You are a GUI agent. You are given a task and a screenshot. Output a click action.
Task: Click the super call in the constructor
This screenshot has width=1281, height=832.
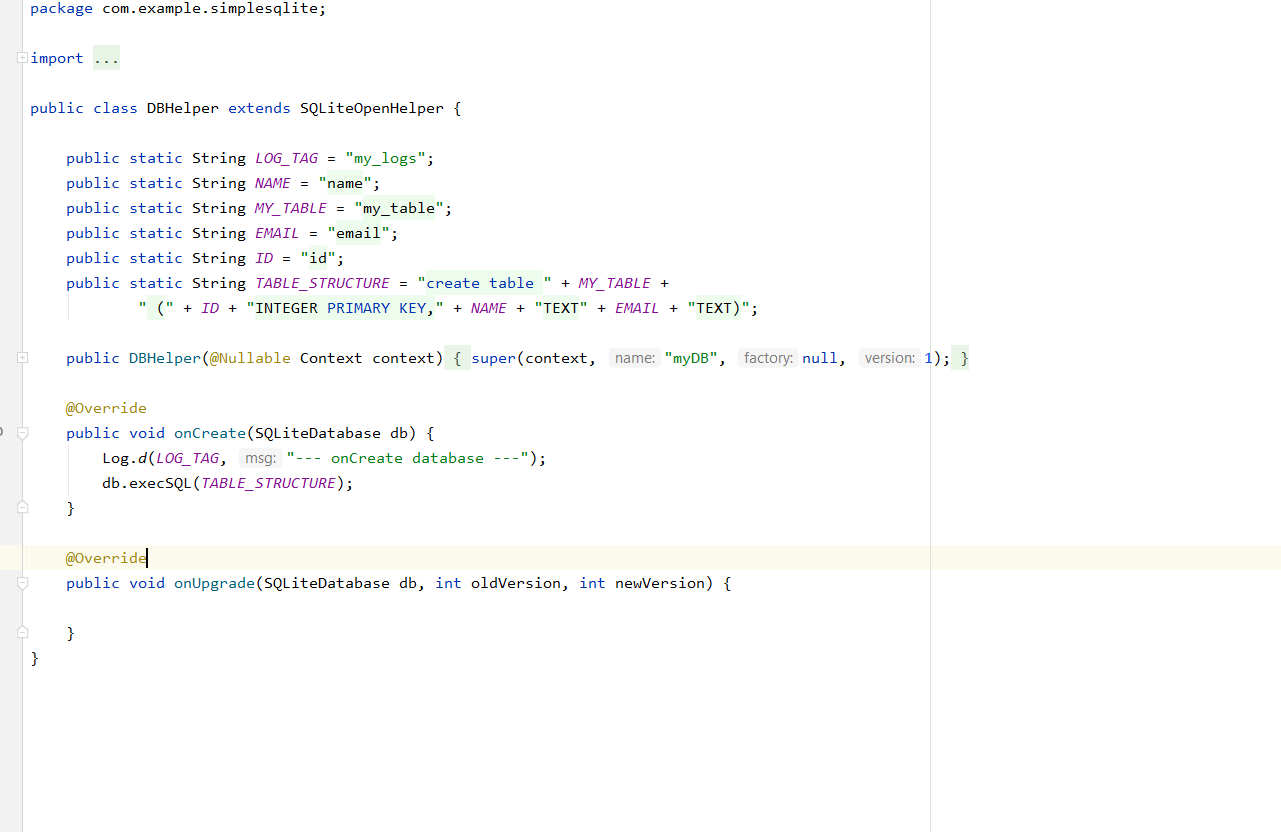tap(494, 358)
